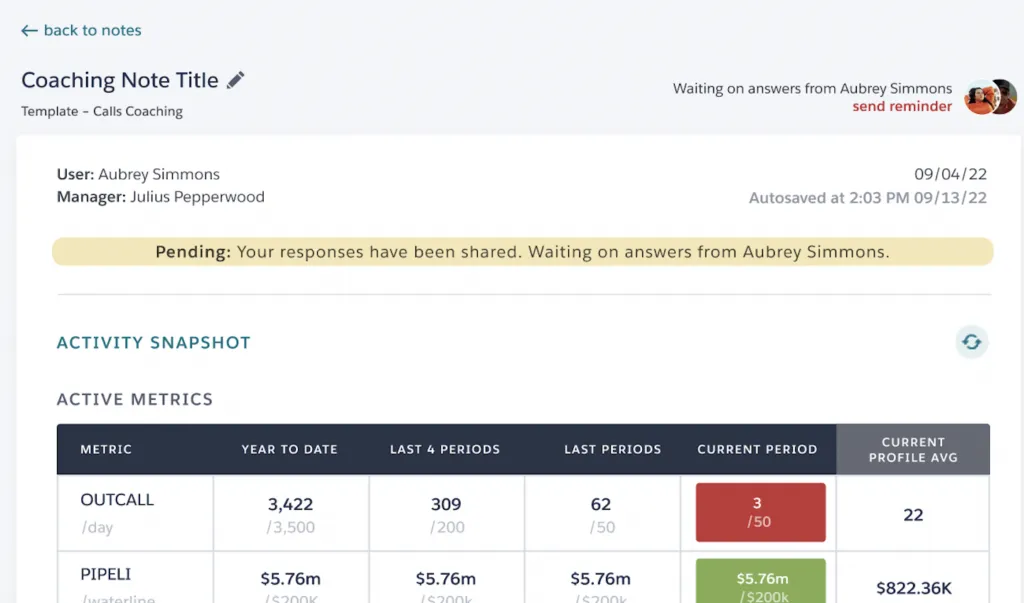Click PIPELI profile average $822.36K
Screen dimensions: 1024x603
click(x=914, y=588)
